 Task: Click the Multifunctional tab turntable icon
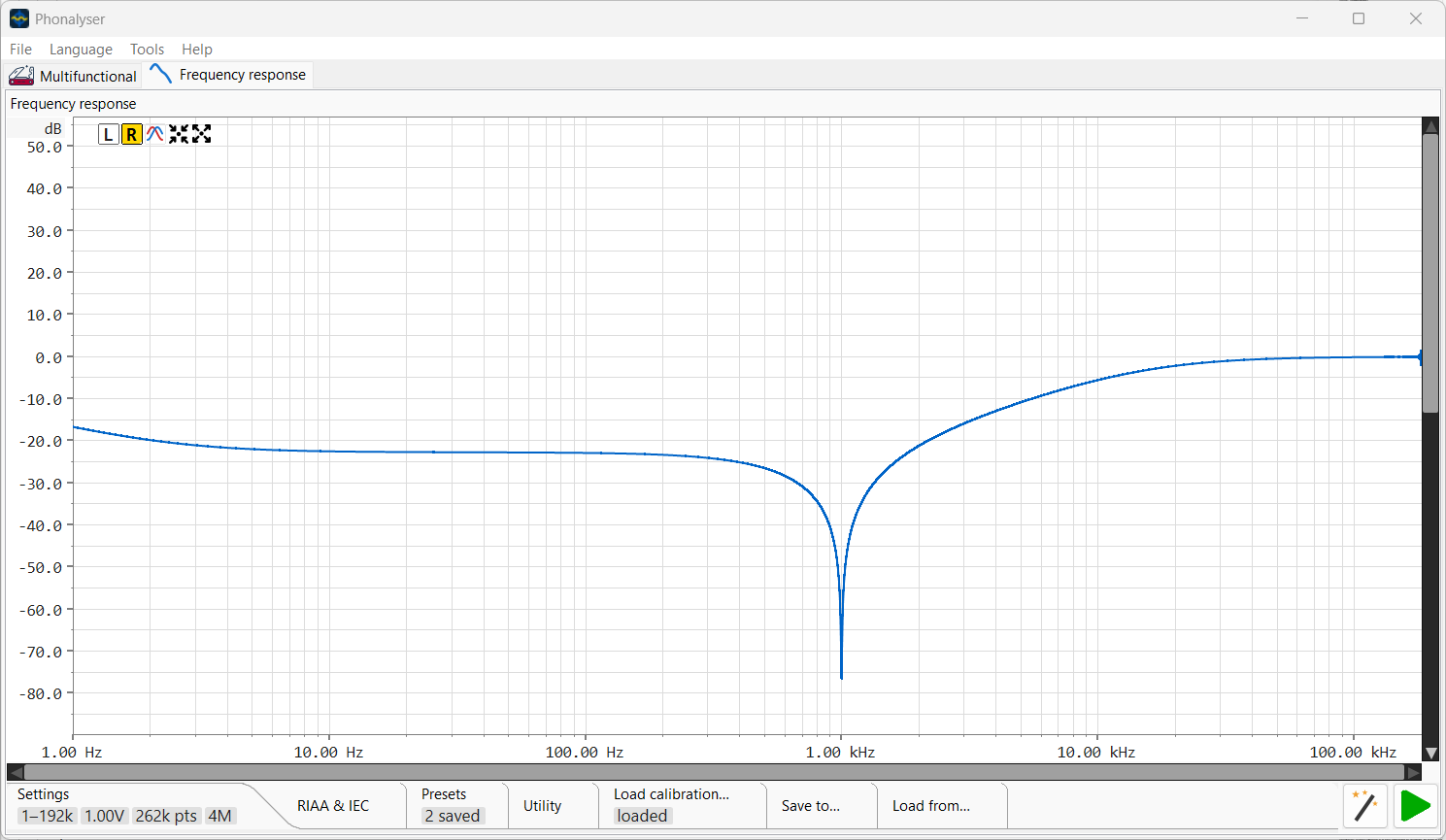(21, 76)
